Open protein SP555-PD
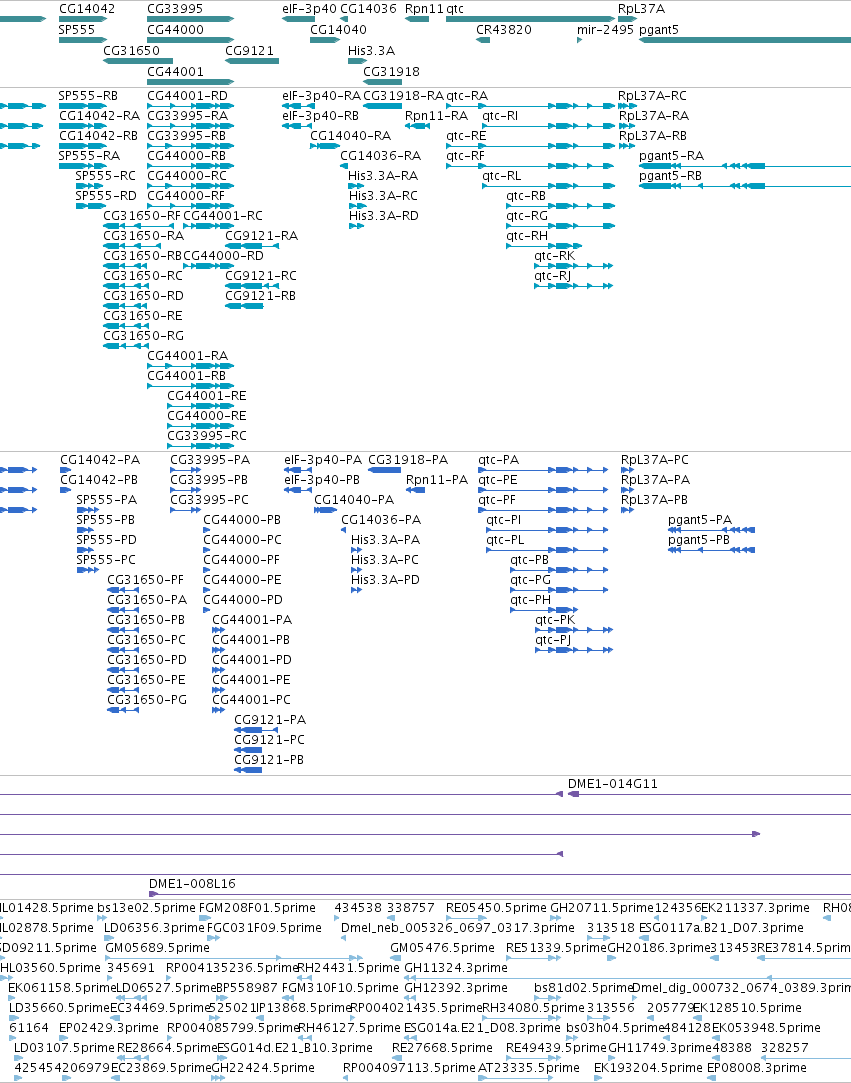 [x=106, y=539]
